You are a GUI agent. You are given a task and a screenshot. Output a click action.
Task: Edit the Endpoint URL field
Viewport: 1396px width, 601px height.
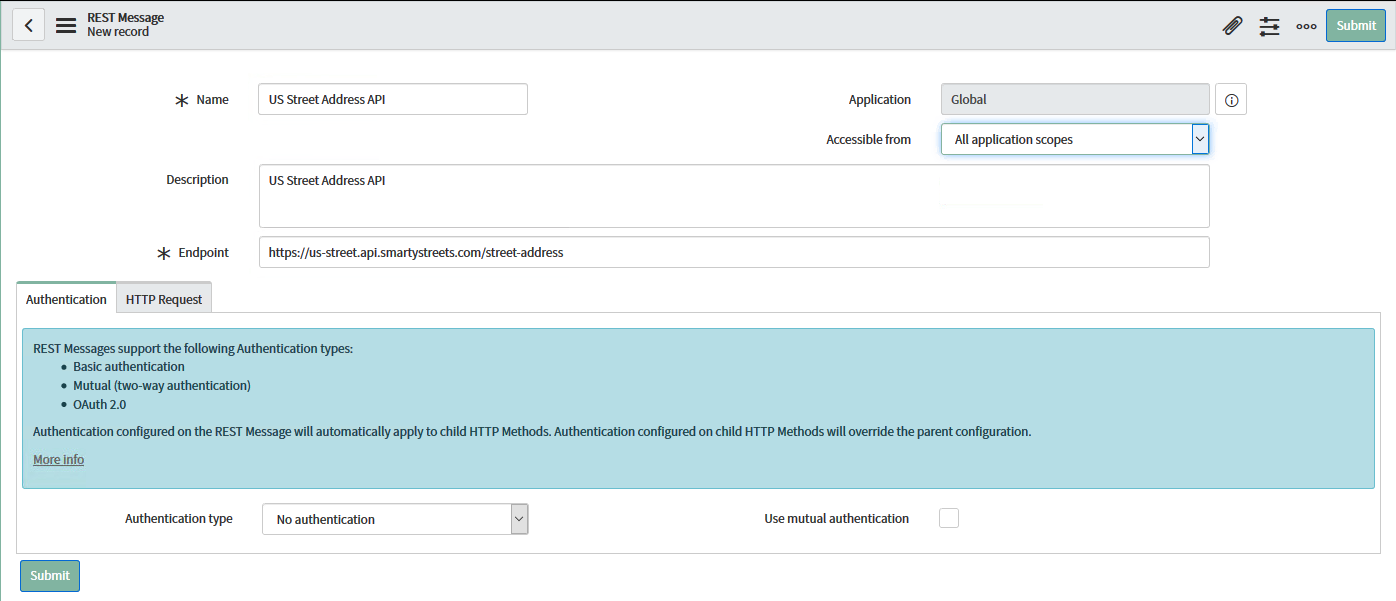734,252
